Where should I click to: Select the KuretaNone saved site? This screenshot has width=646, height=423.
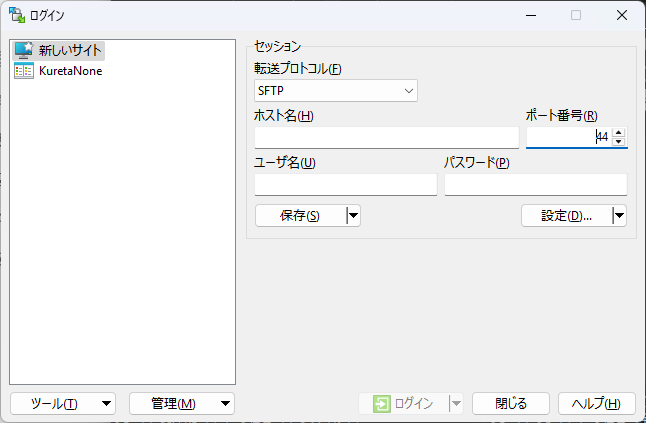pos(70,71)
